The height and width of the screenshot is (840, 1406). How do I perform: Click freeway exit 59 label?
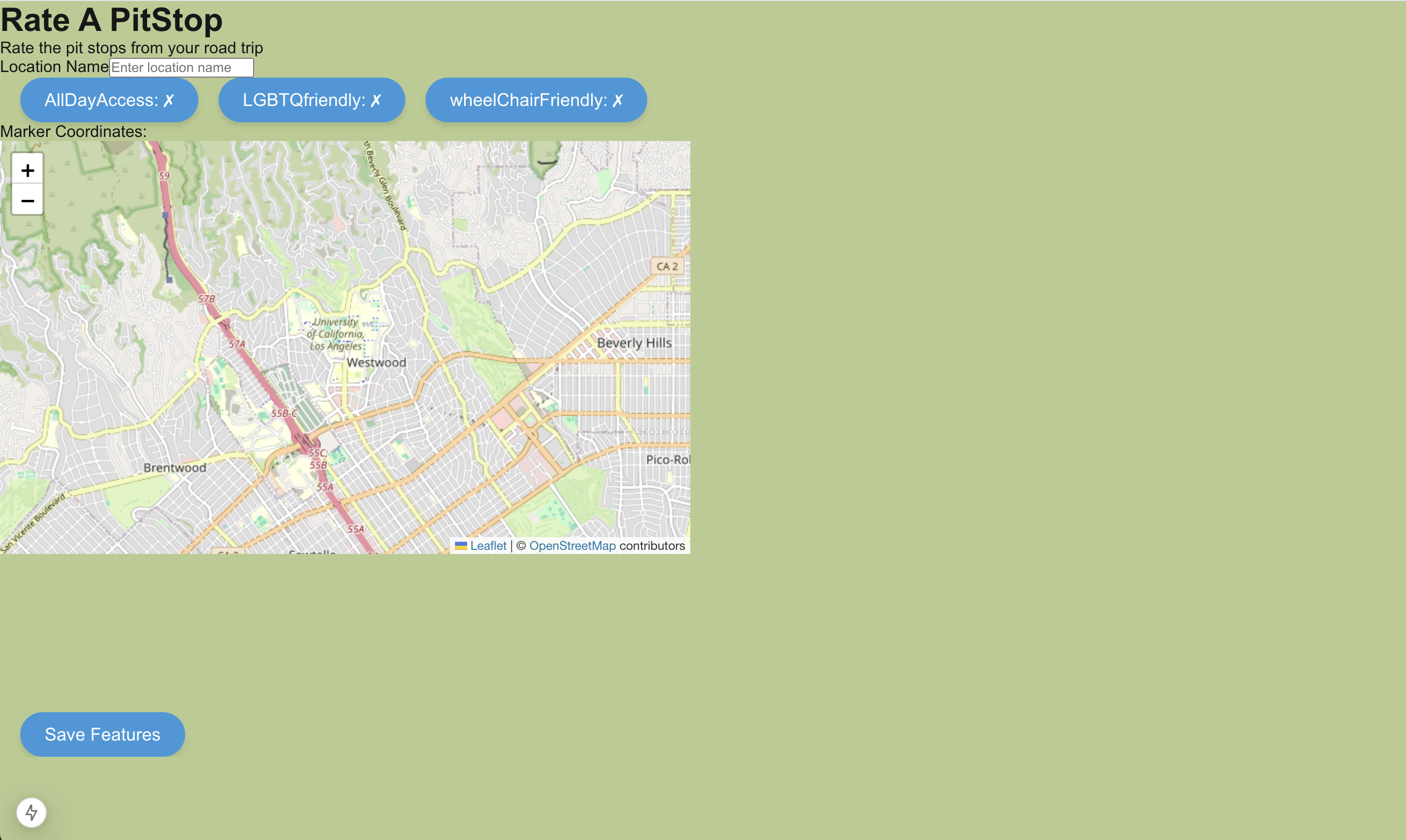pos(164,176)
